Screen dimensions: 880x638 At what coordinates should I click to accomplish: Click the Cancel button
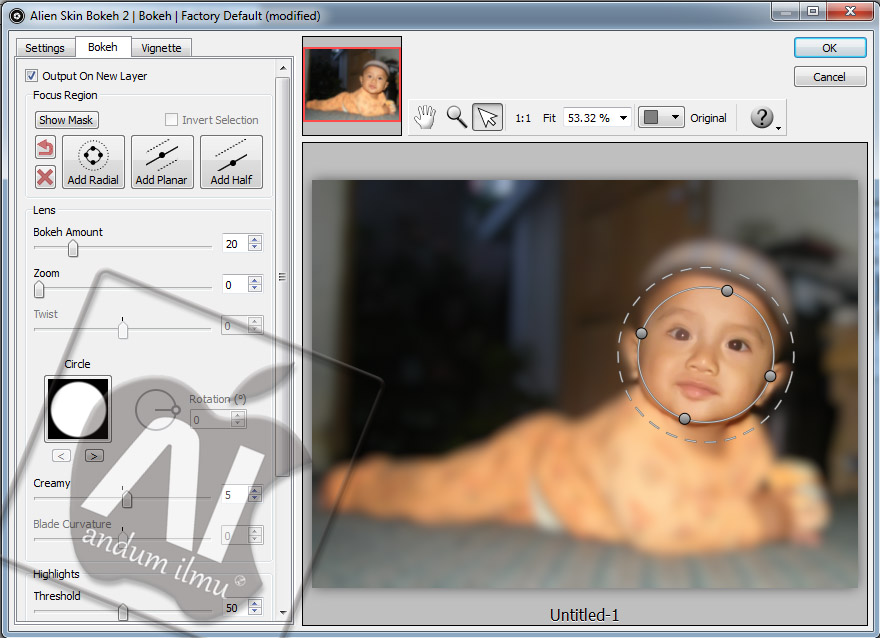coord(829,77)
